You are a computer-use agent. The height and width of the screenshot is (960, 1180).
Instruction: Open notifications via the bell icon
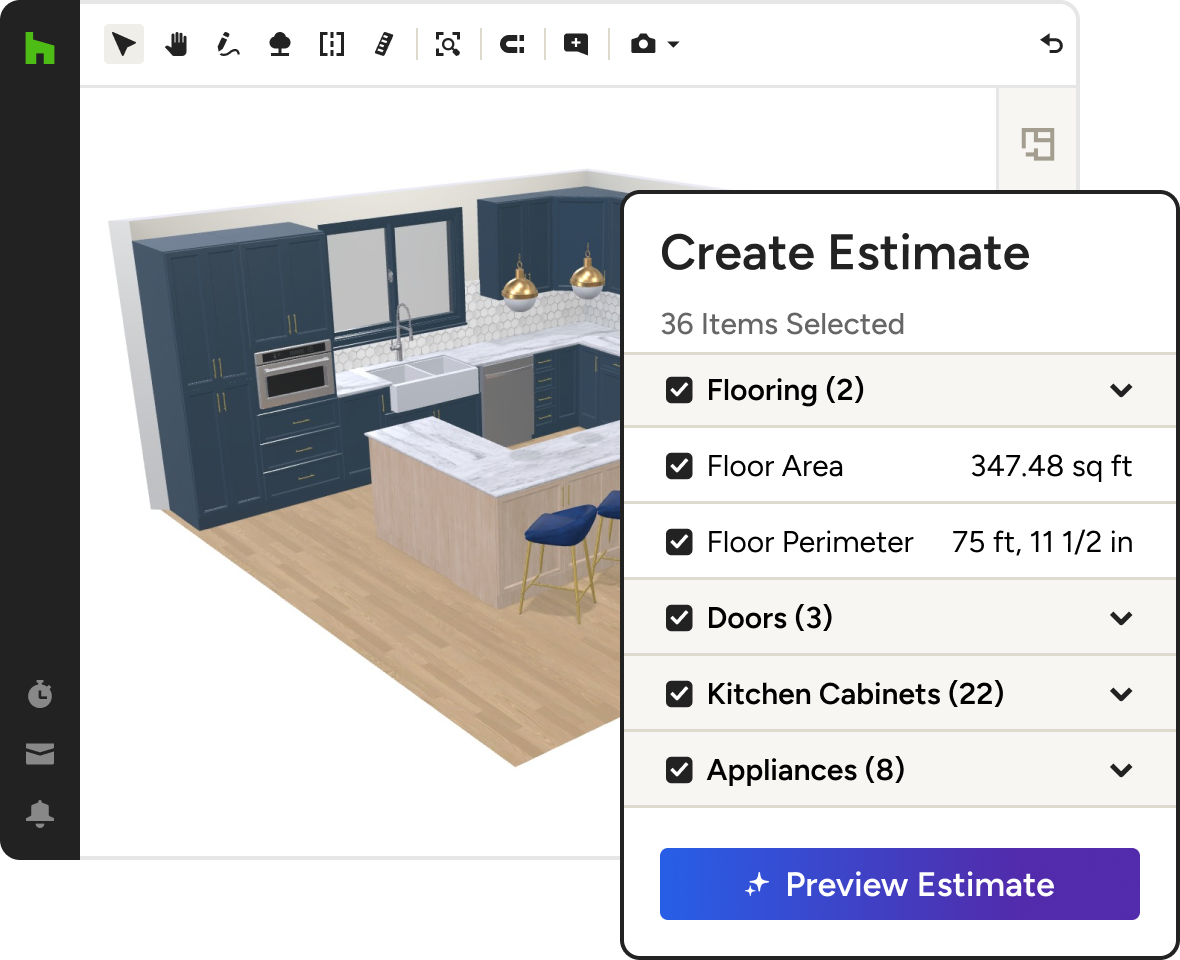coord(40,813)
